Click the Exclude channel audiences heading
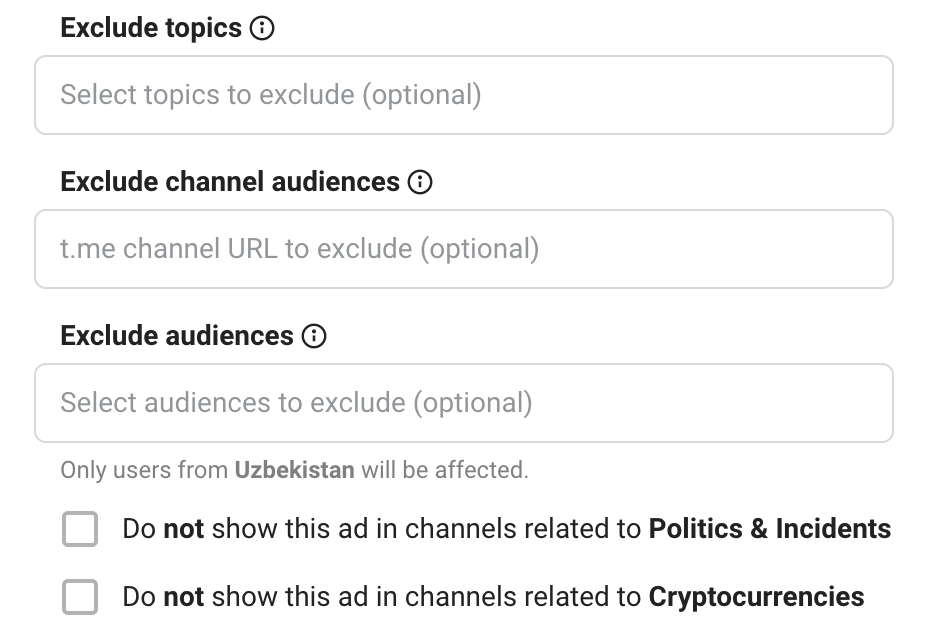932x638 pixels. click(230, 182)
